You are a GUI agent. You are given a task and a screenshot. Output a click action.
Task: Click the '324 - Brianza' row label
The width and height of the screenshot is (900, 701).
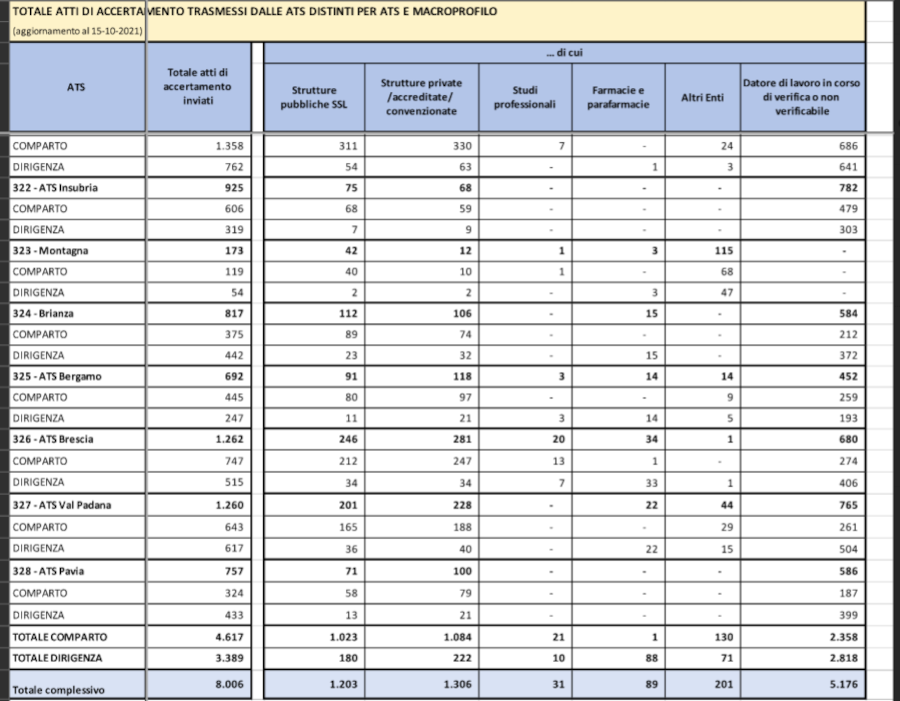pos(46,313)
